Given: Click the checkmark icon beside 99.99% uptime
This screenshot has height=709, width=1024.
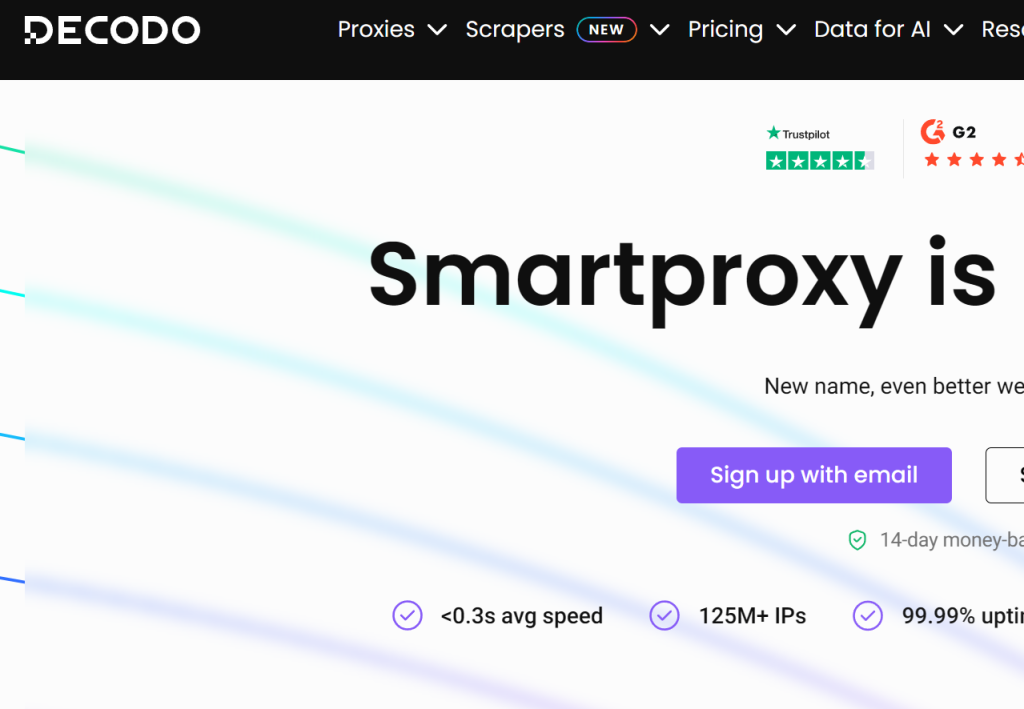Looking at the screenshot, I should [868, 615].
